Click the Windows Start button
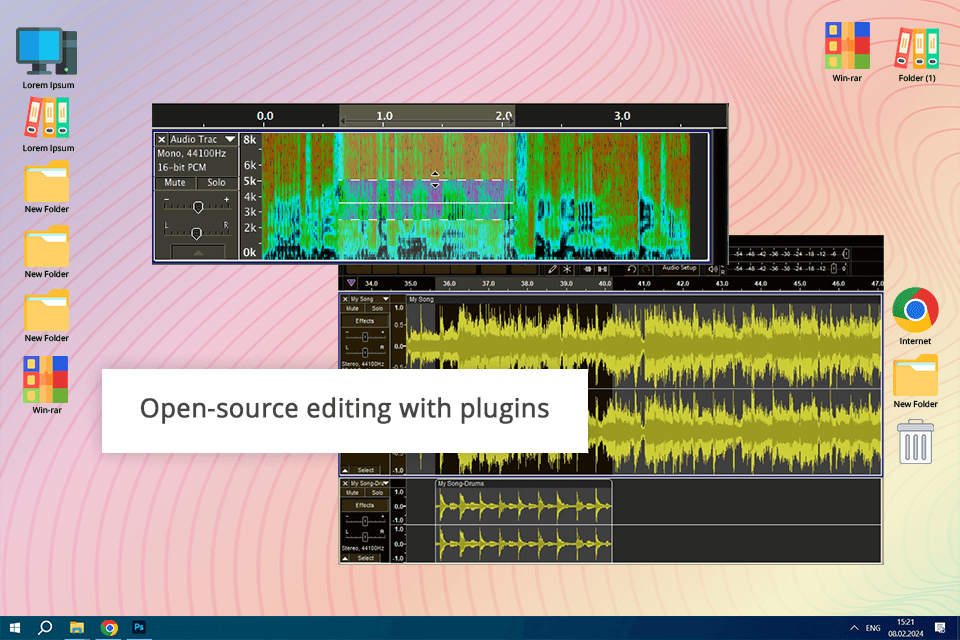Screen dimensions: 960x640 (15, 628)
